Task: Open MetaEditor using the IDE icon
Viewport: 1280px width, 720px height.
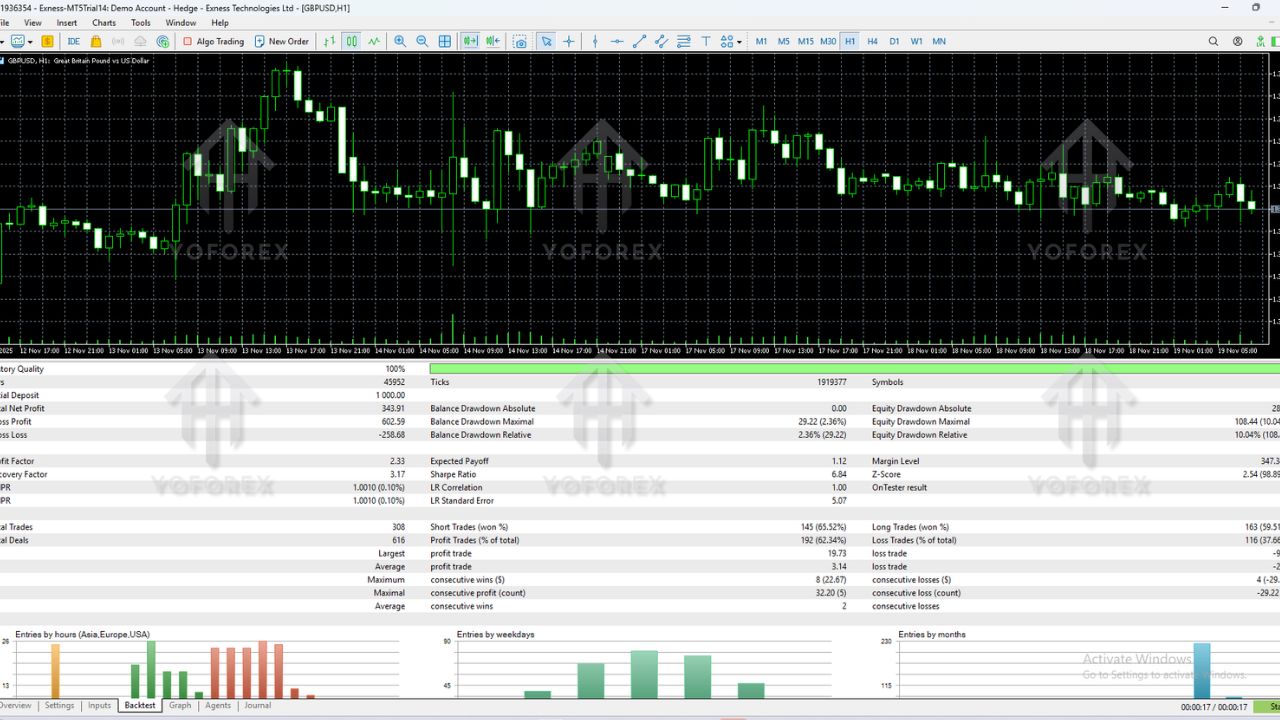Action: tap(73, 41)
